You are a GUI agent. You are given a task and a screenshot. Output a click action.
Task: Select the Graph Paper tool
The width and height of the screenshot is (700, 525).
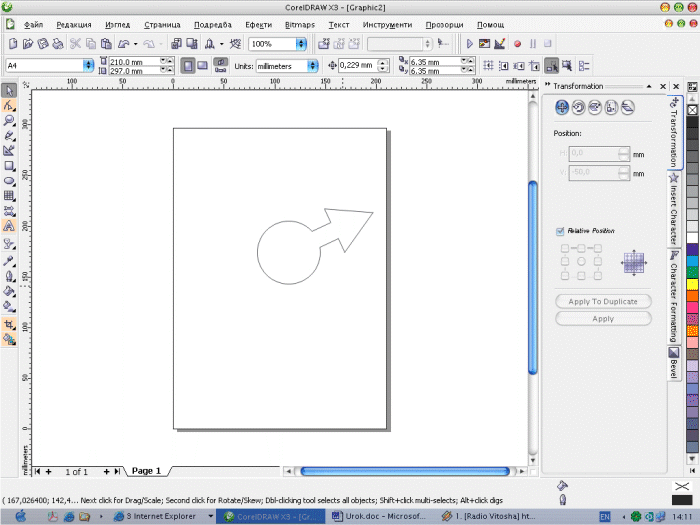9,196
